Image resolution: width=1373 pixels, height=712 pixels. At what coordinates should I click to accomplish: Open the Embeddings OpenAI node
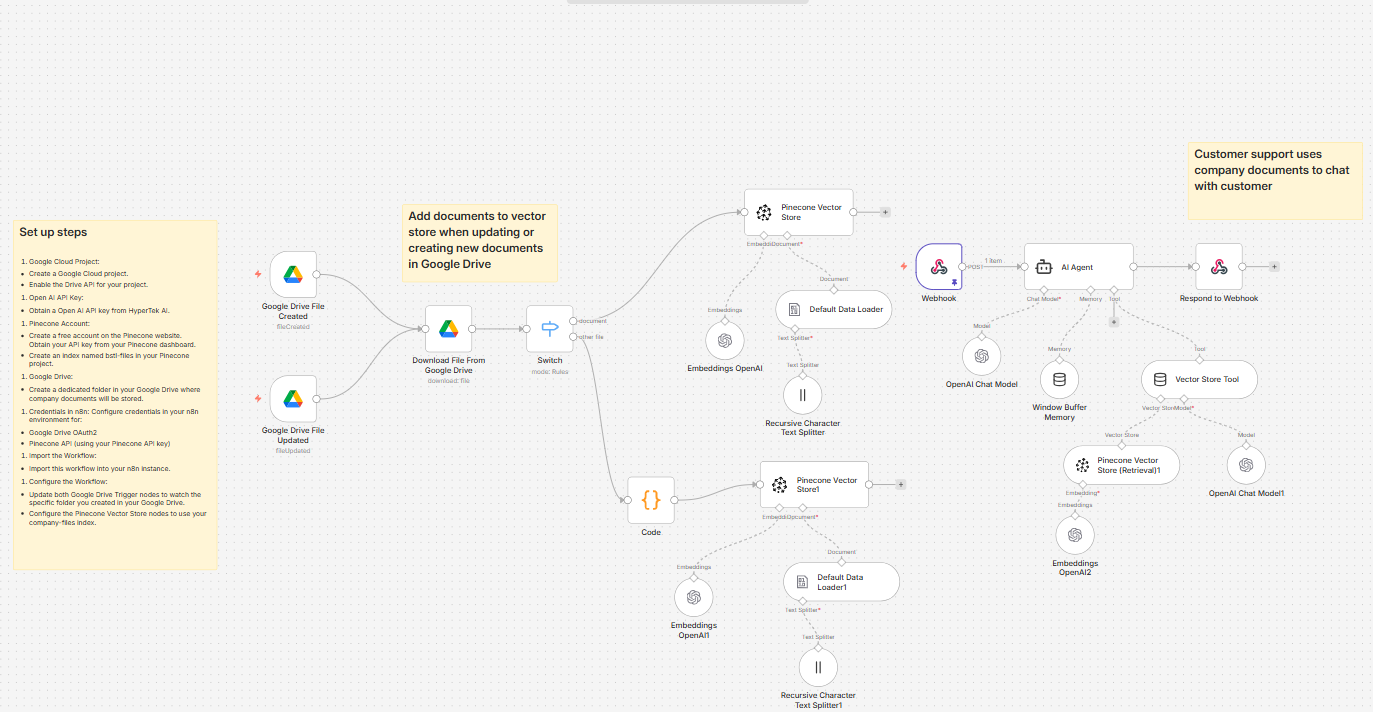[725, 340]
